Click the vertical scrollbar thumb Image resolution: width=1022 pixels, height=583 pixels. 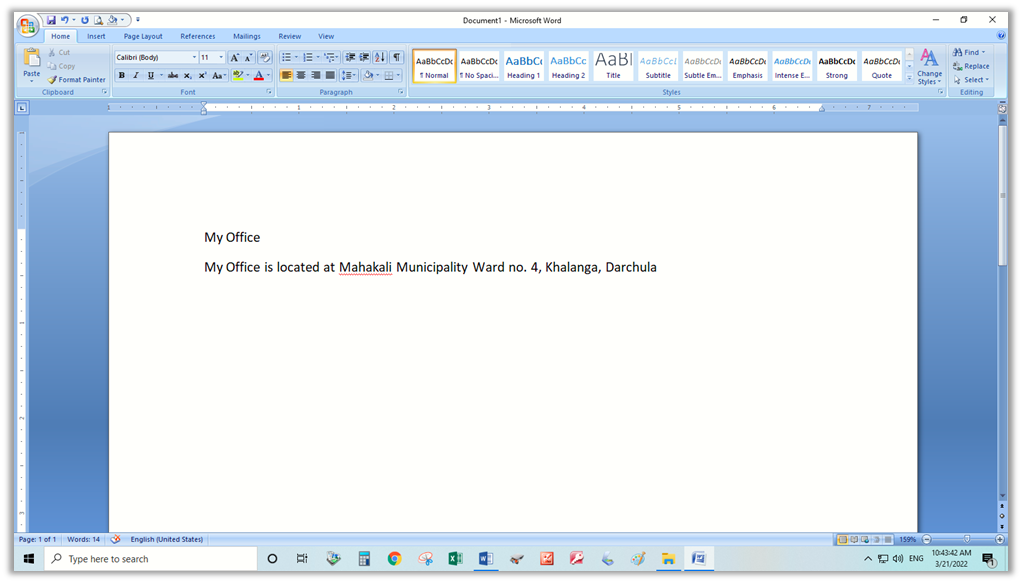(1002, 195)
